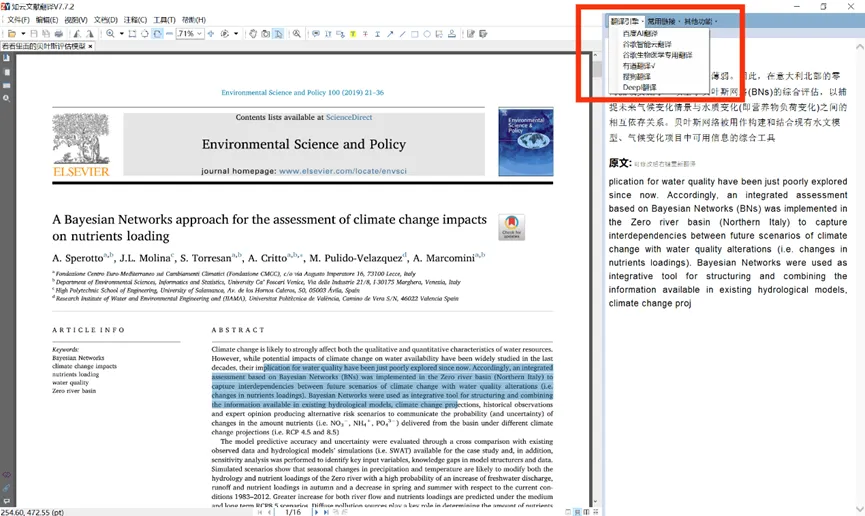The image size is (865, 516).
Task: Open the 视图(V) menu
Action: click(76, 20)
